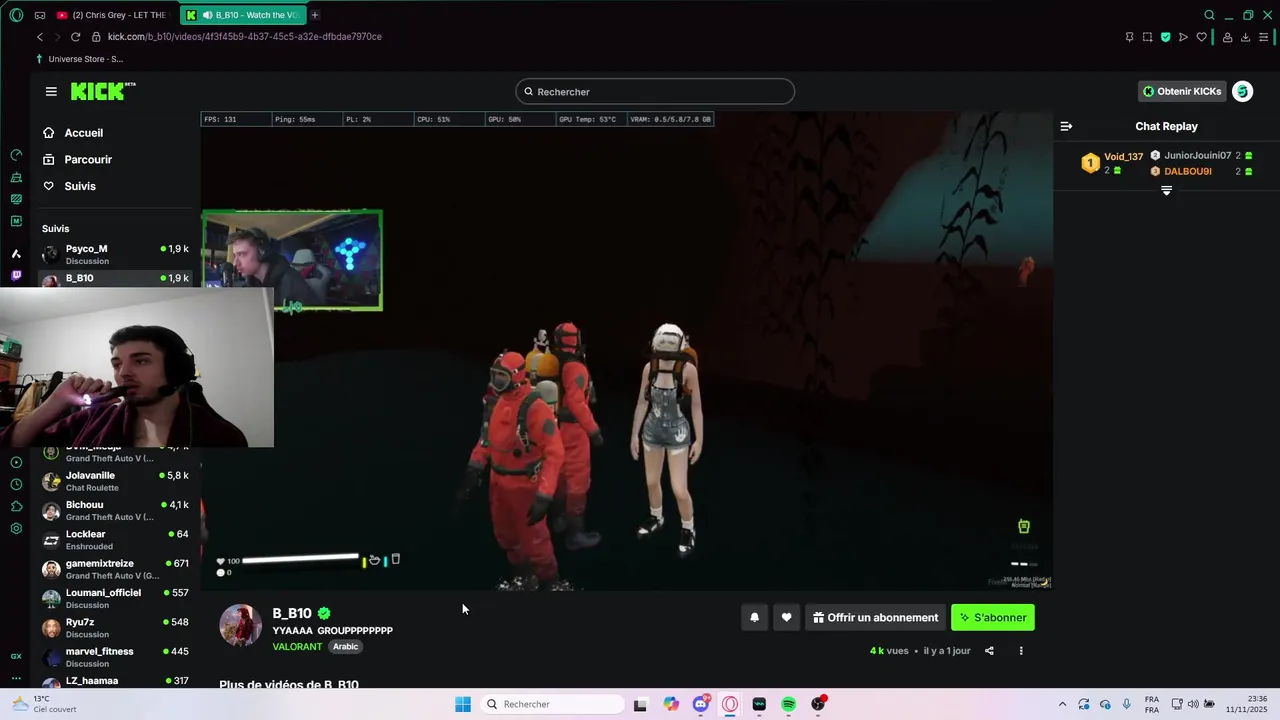This screenshot has height=720, width=1280.
Task: Click the S'abonner button
Action: 993,617
